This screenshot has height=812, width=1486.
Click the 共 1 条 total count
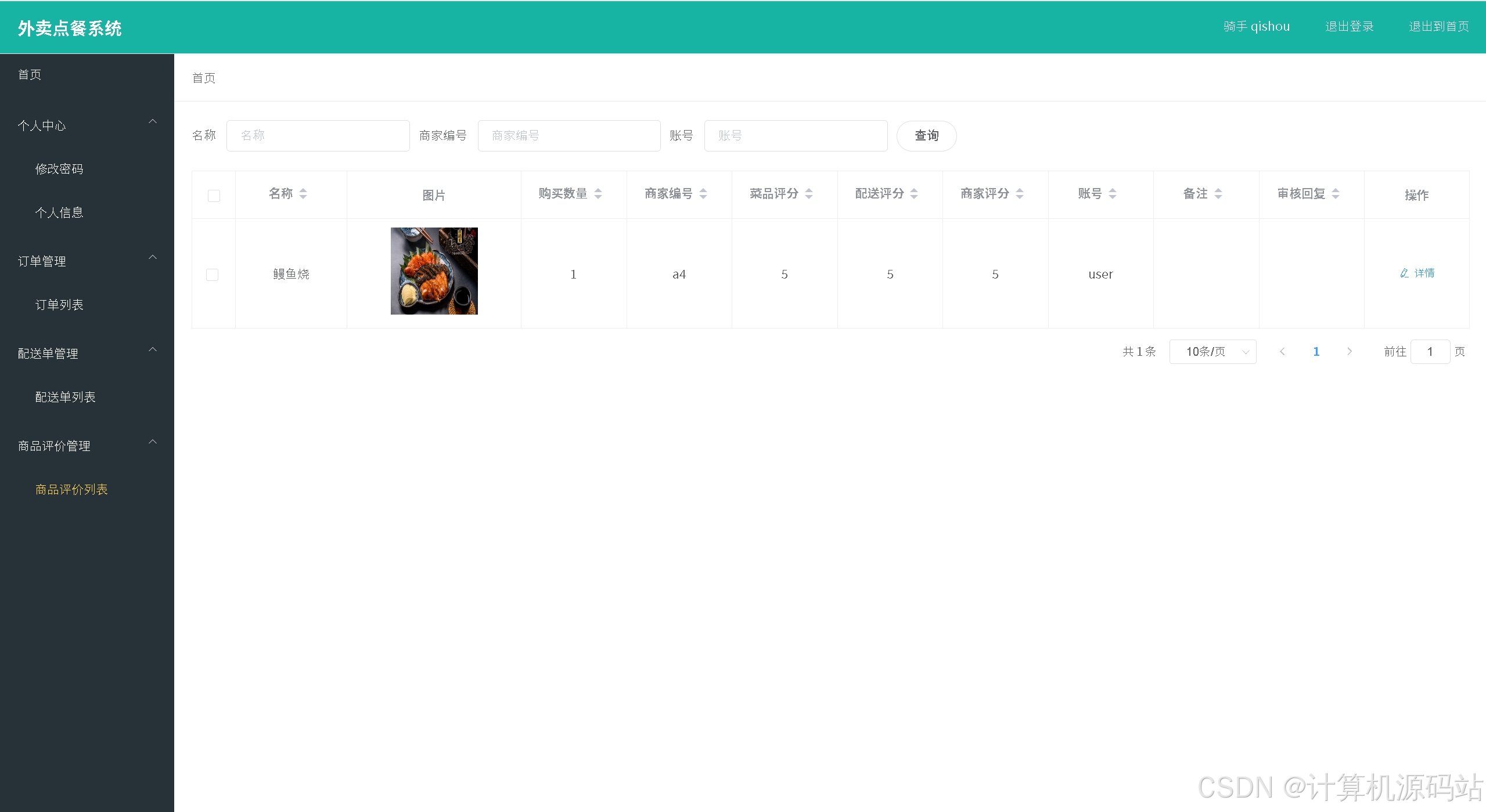pos(1139,352)
